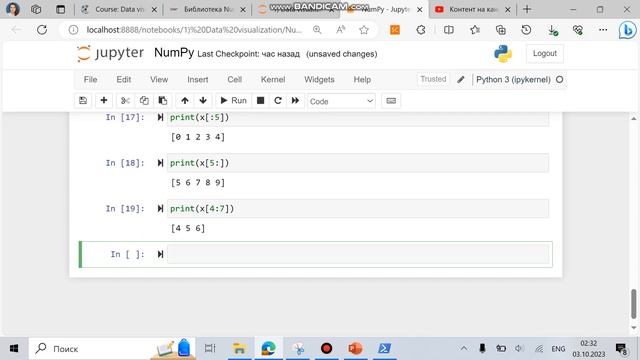Open the collections icon
640x360 pixels.
click(x=500, y=30)
